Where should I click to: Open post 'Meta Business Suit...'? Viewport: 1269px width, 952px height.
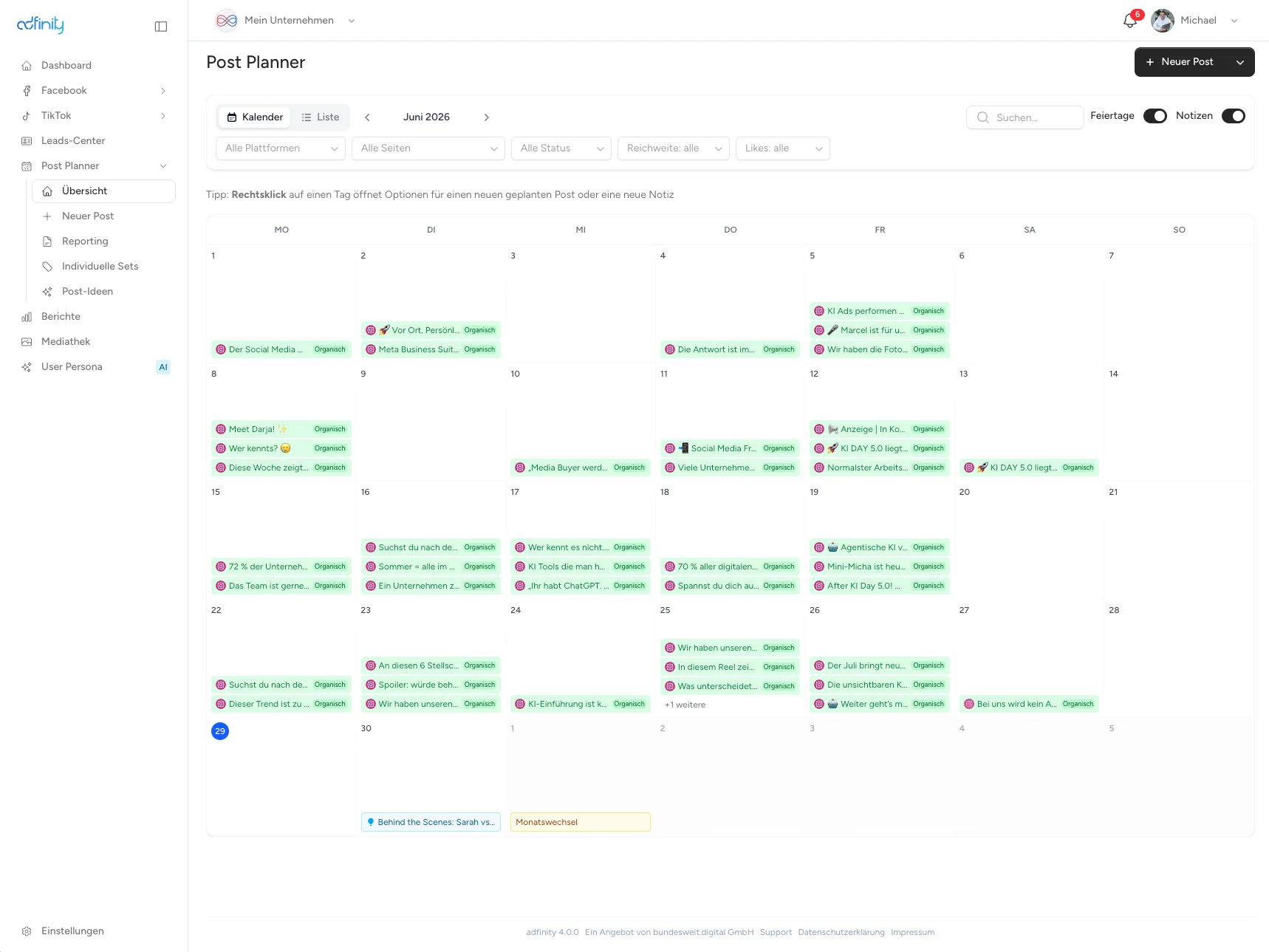point(431,349)
